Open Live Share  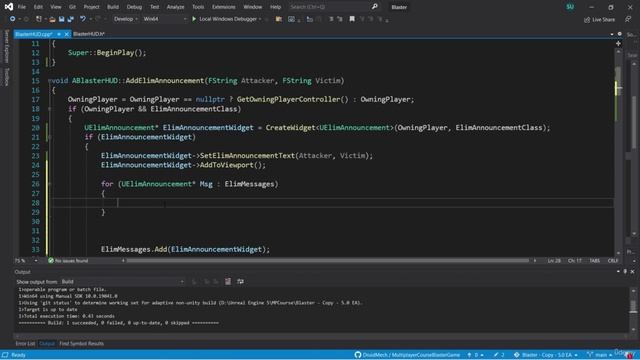599,19
